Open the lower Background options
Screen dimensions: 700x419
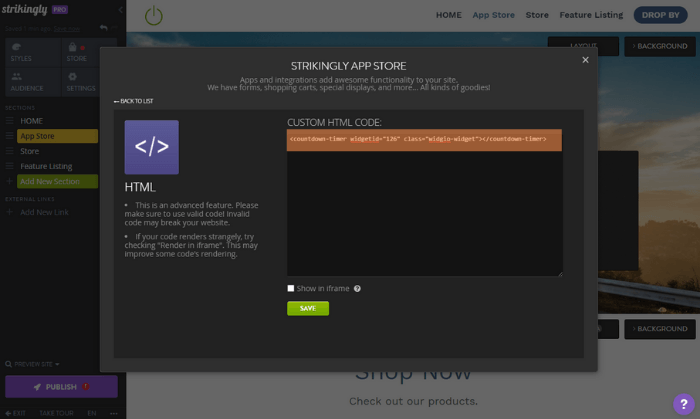tap(660, 328)
